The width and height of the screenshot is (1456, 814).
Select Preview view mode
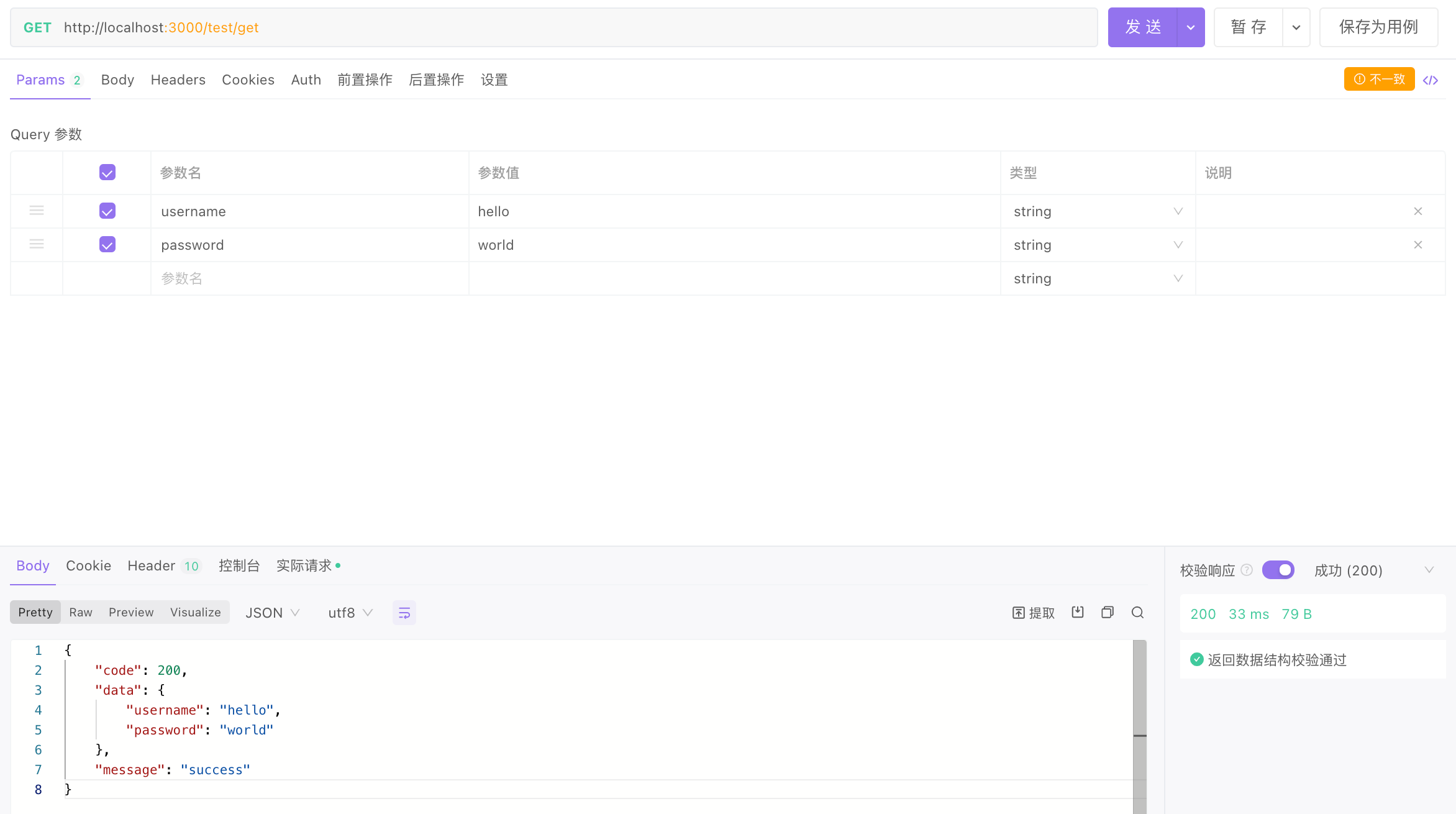pos(131,612)
